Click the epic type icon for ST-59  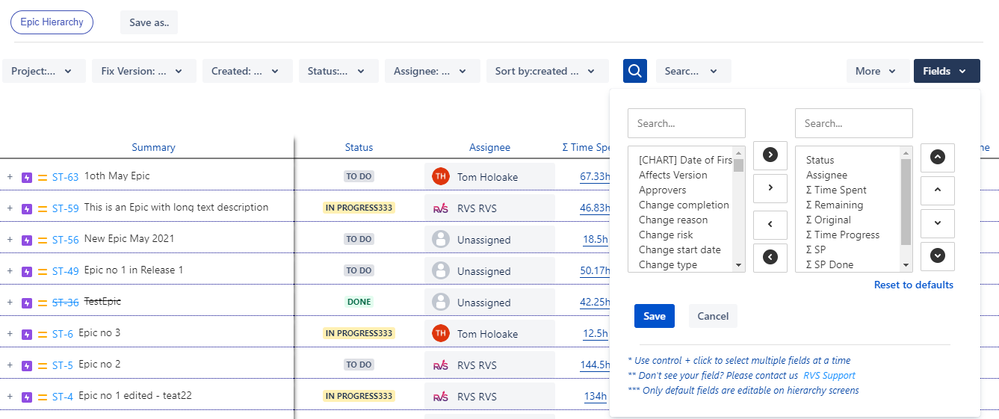pos(27,209)
